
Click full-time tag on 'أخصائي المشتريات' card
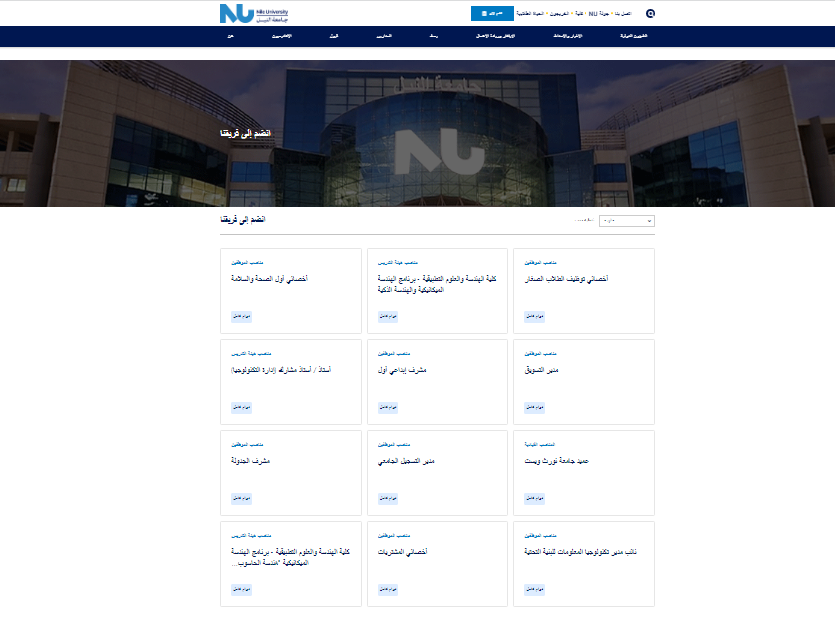pos(388,589)
